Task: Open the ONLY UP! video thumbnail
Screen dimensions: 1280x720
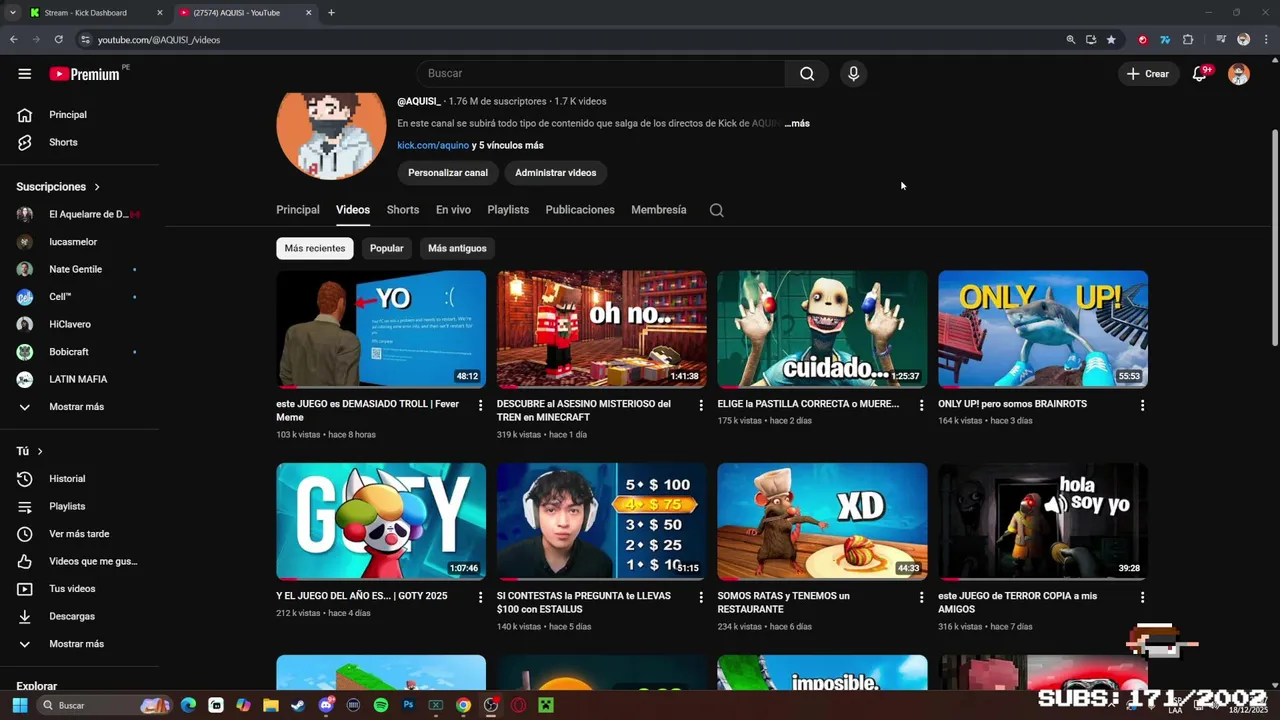Action: [x=1043, y=329]
